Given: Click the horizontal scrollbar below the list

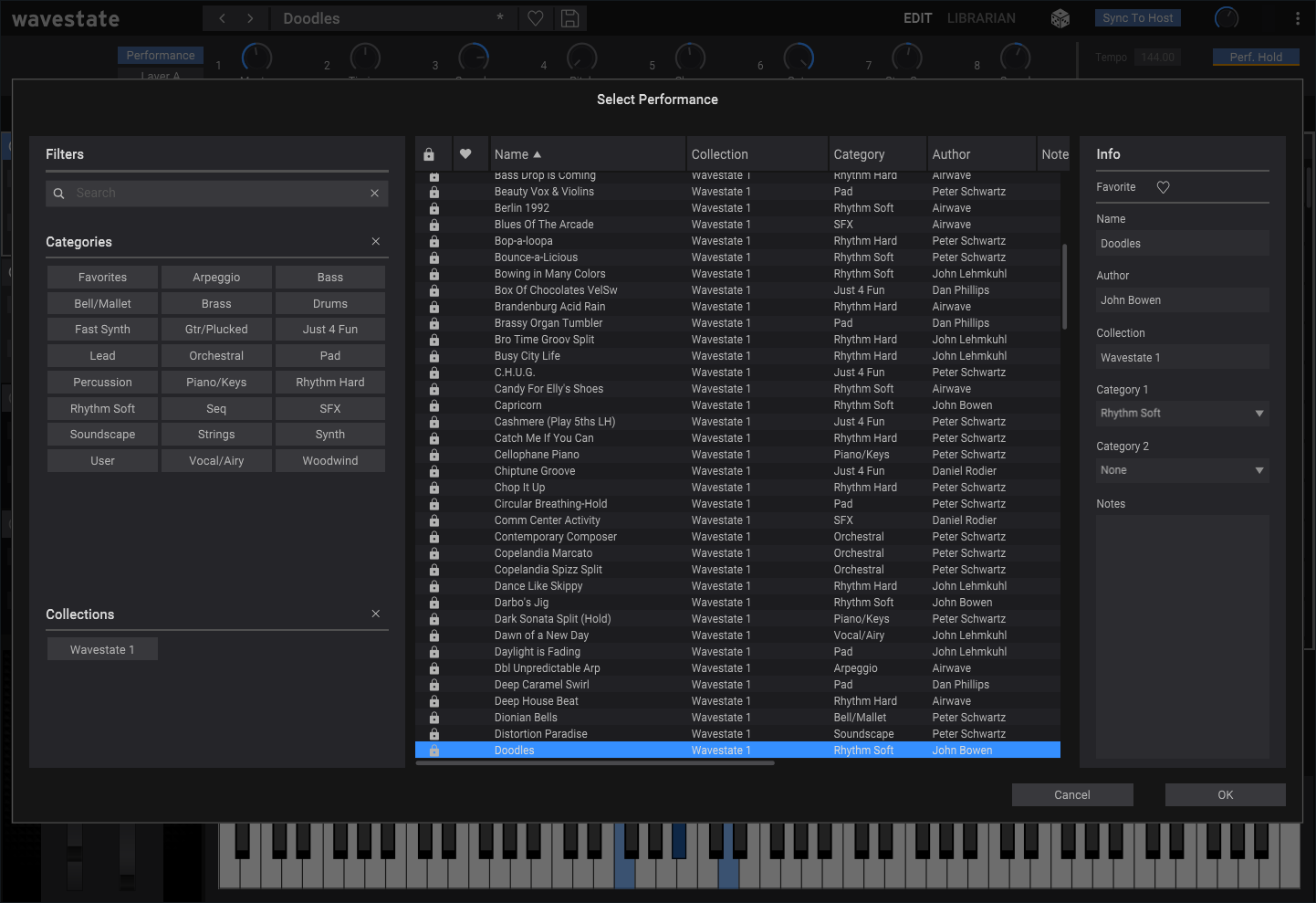Looking at the screenshot, I should (595, 763).
